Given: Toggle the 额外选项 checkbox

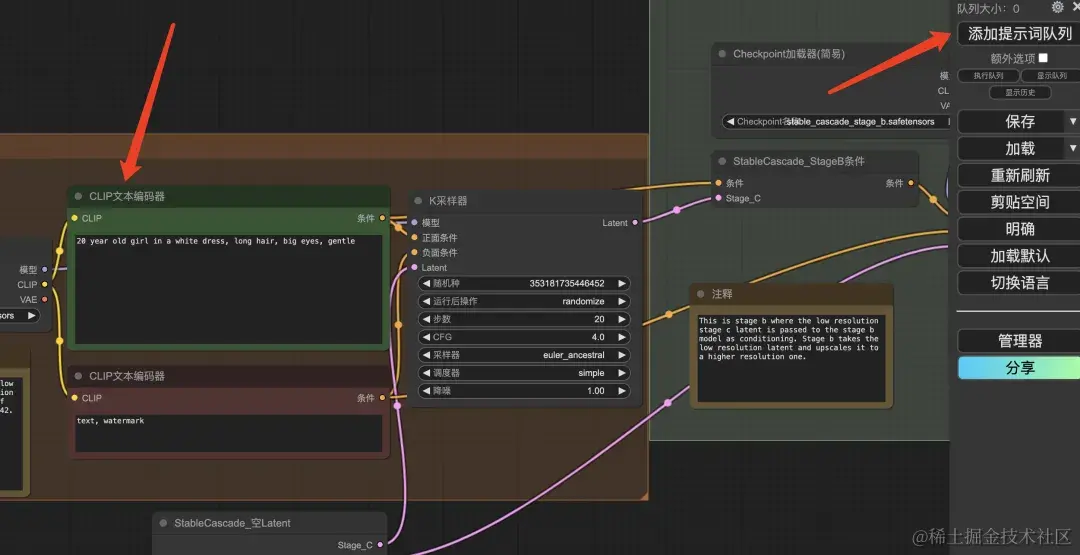Looking at the screenshot, I should pos(1043,58).
